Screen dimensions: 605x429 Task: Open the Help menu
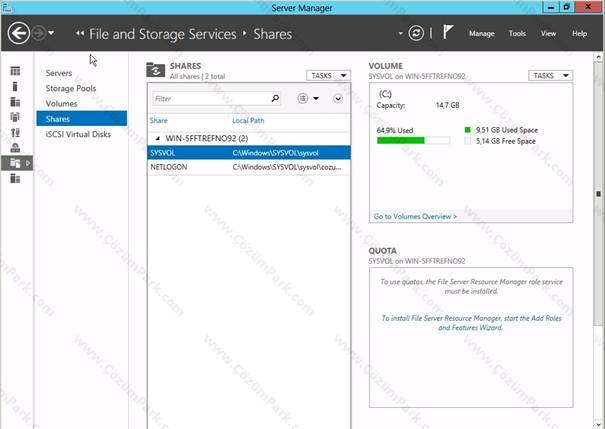click(580, 34)
